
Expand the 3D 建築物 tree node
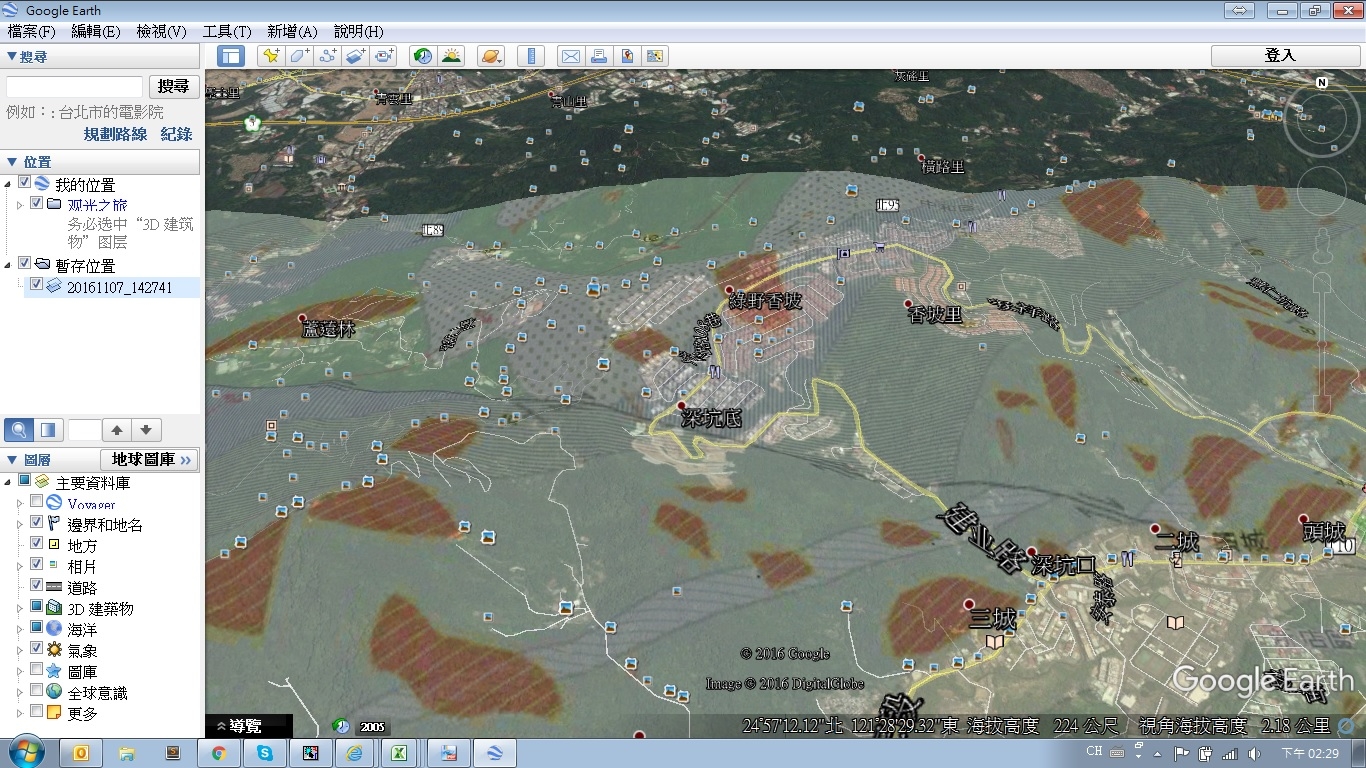20,608
